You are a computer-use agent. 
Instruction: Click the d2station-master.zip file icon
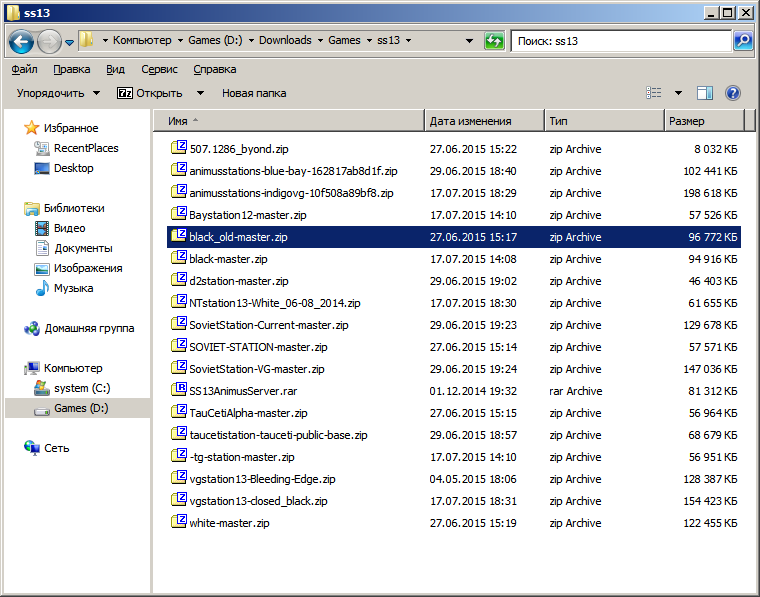pyautogui.click(x=179, y=280)
